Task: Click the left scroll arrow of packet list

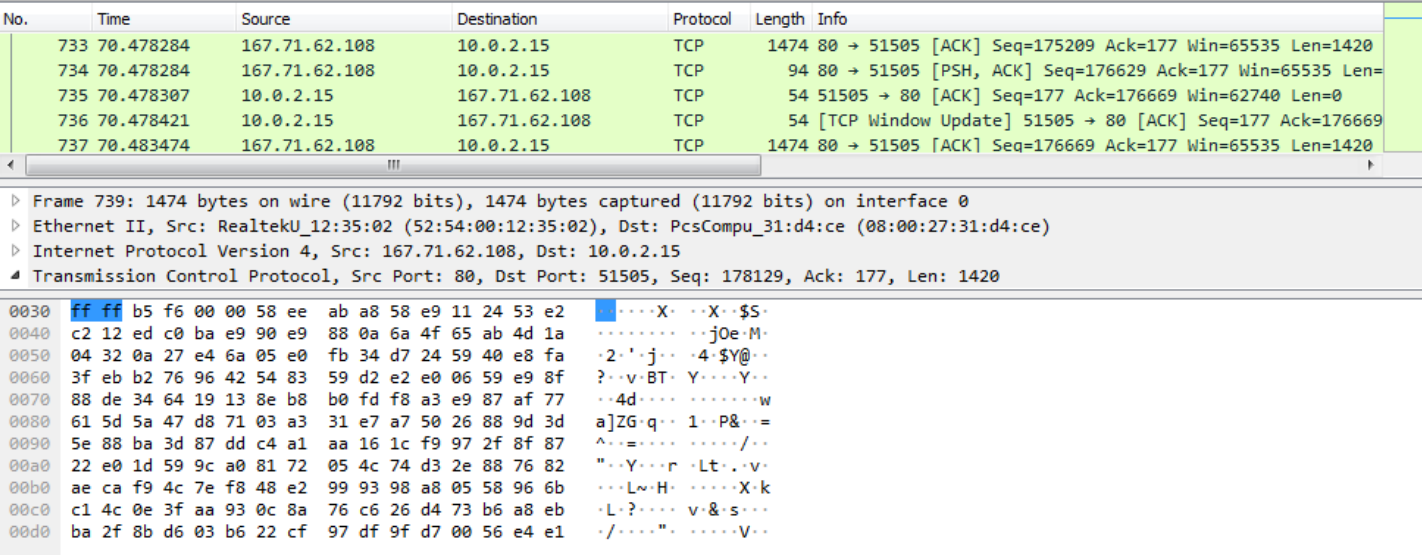Action: [x=11, y=165]
